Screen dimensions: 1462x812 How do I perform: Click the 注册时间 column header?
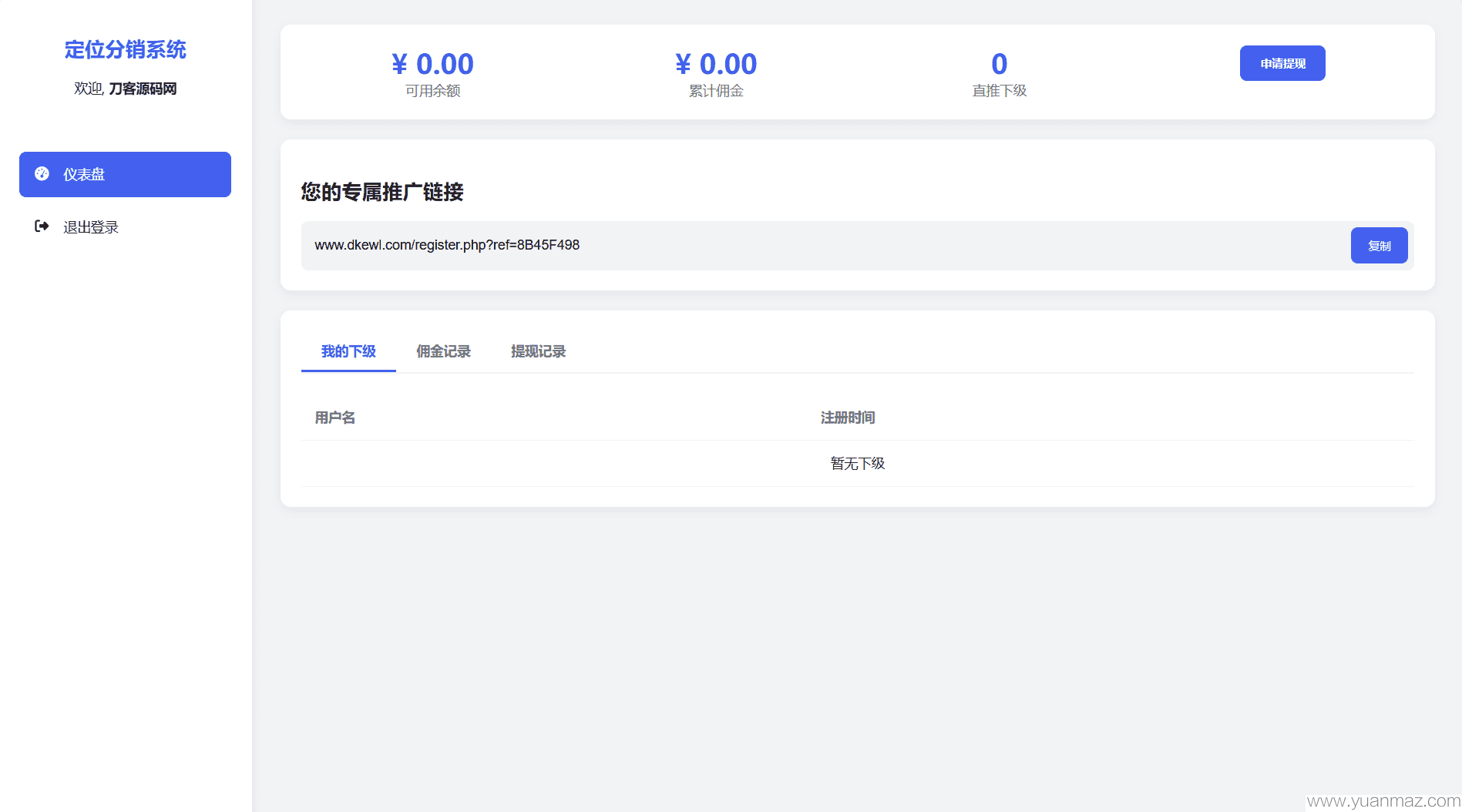click(x=848, y=418)
